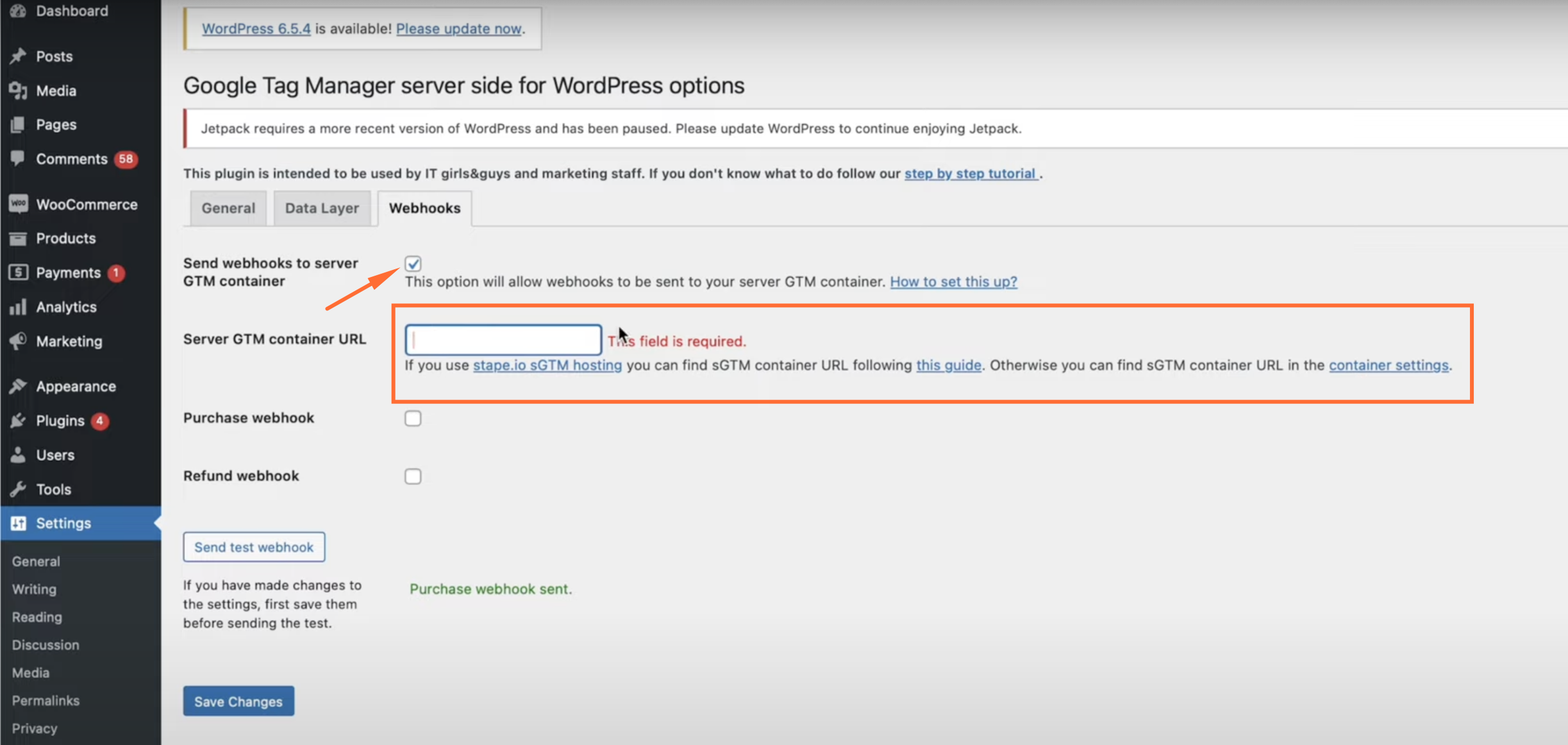Click the Payments dollar icon

(x=18, y=272)
